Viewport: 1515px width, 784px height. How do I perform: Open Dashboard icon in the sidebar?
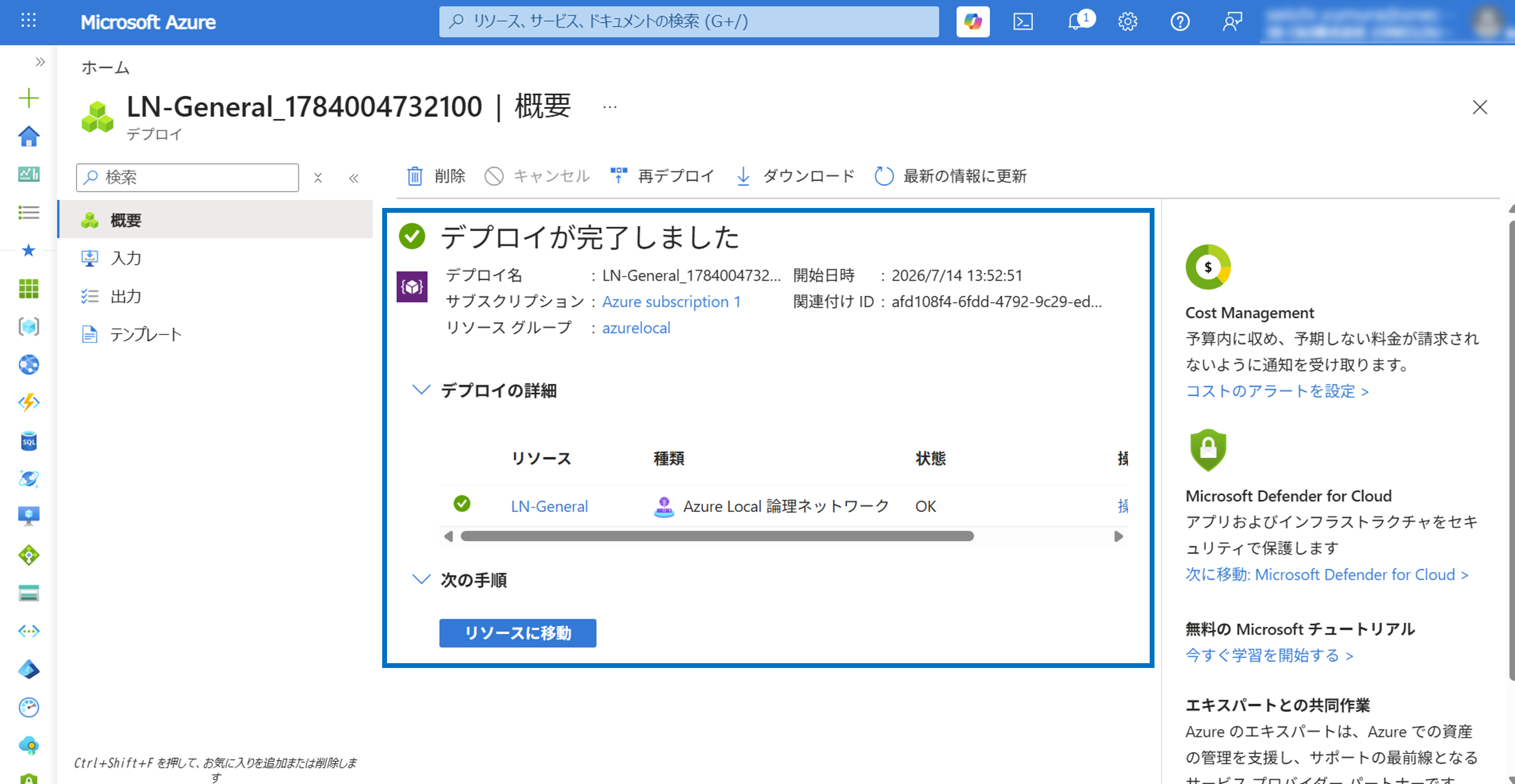tap(28, 174)
